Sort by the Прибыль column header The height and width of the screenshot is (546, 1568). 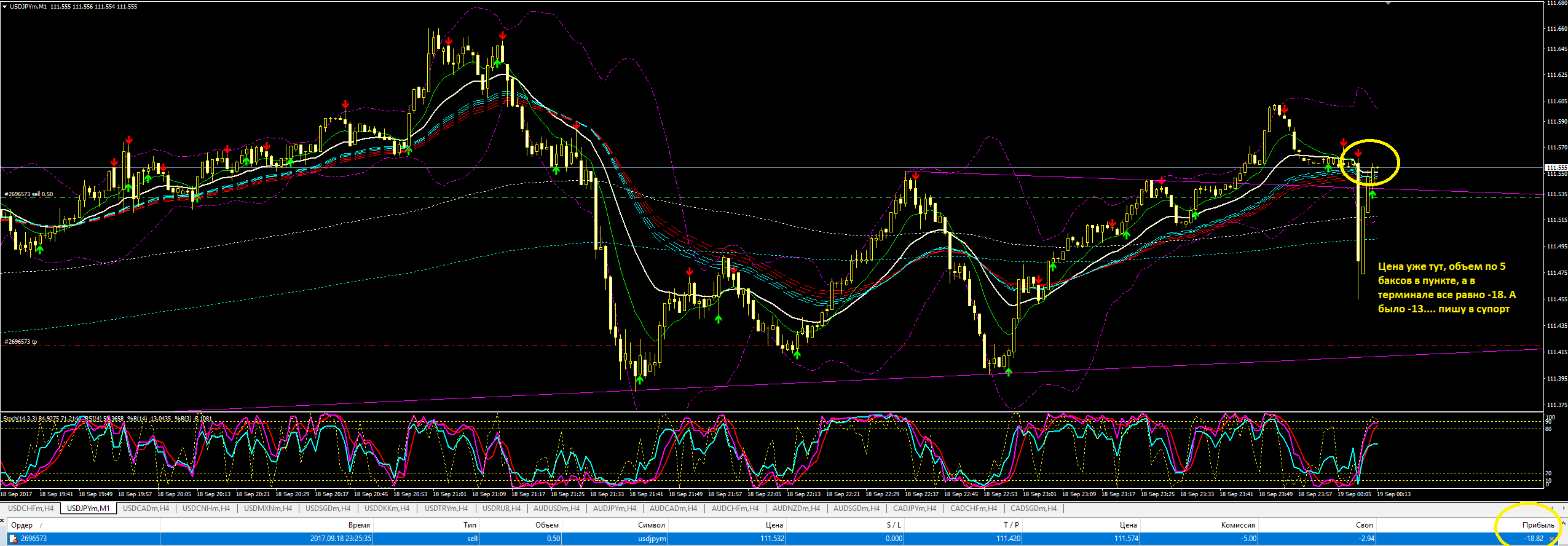pyautogui.click(x=1538, y=525)
